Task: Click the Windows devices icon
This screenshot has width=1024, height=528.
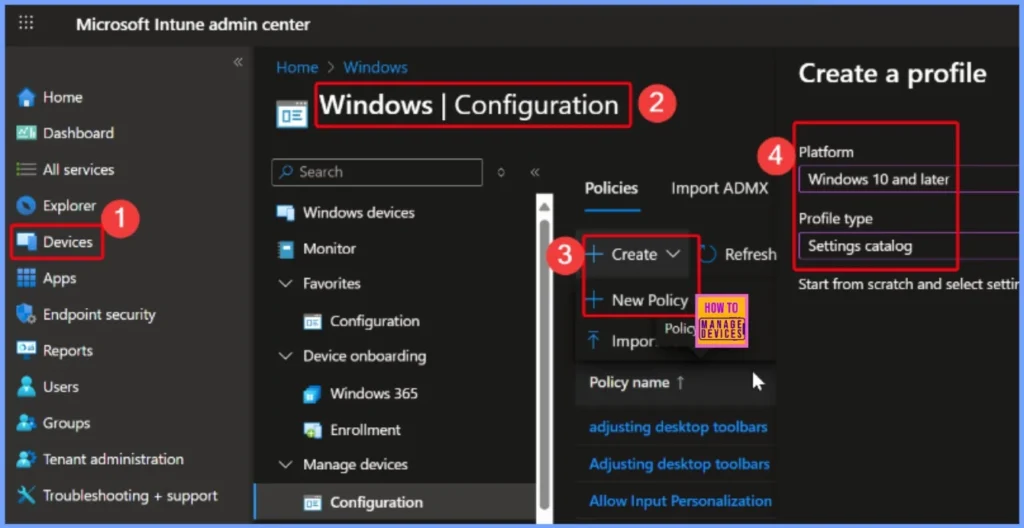Action: tap(285, 213)
